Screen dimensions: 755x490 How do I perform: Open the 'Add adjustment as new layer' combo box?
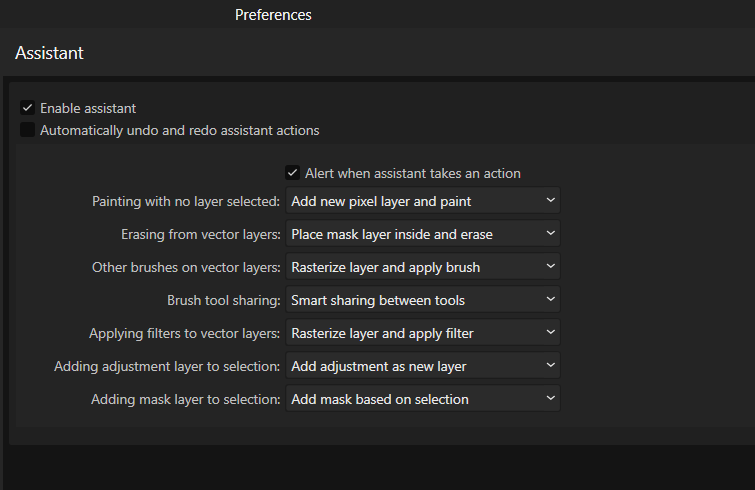[423, 366]
